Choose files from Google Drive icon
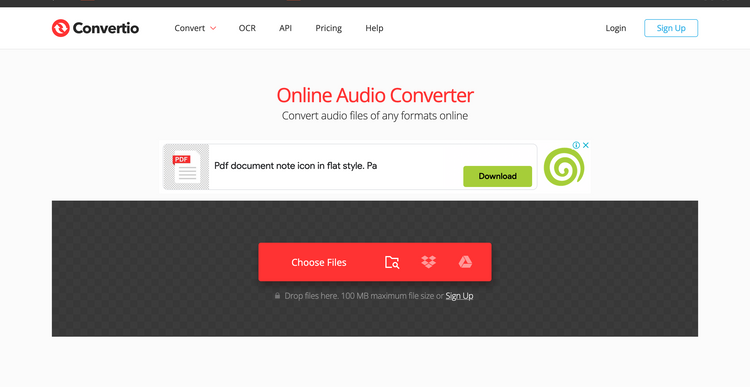Screen dimensions: 750x387 point(465,262)
